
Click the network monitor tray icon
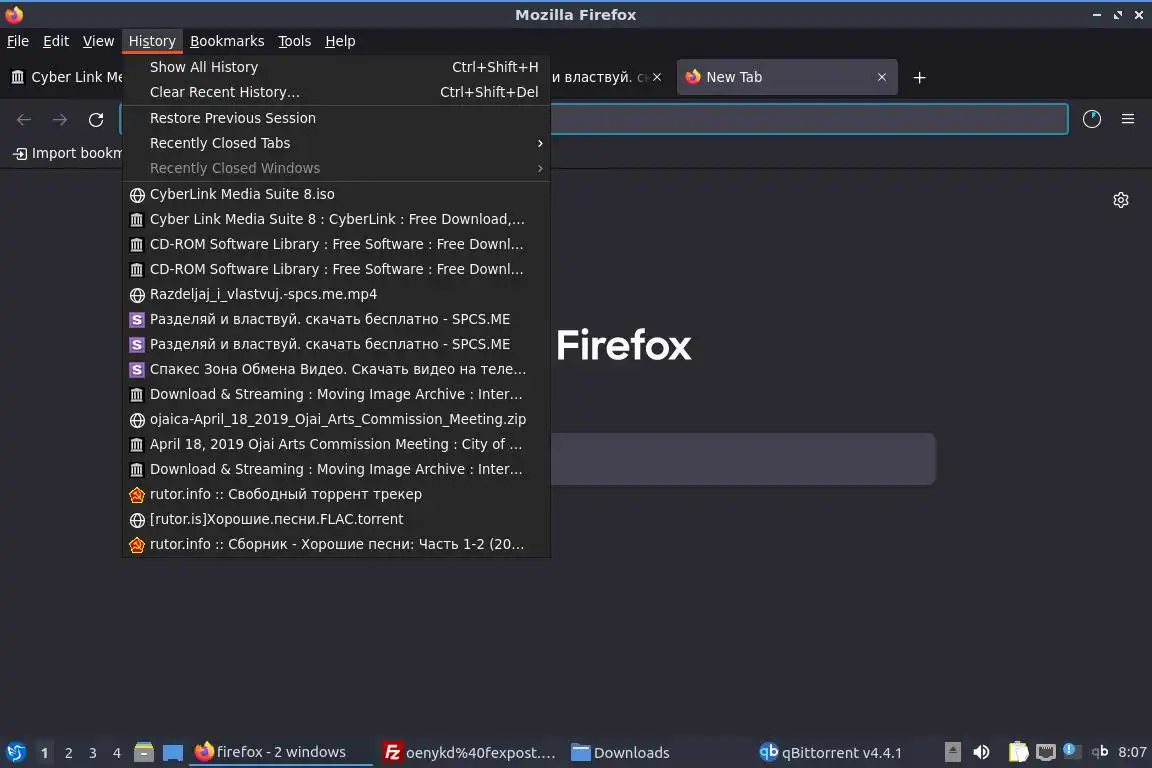tap(1045, 752)
